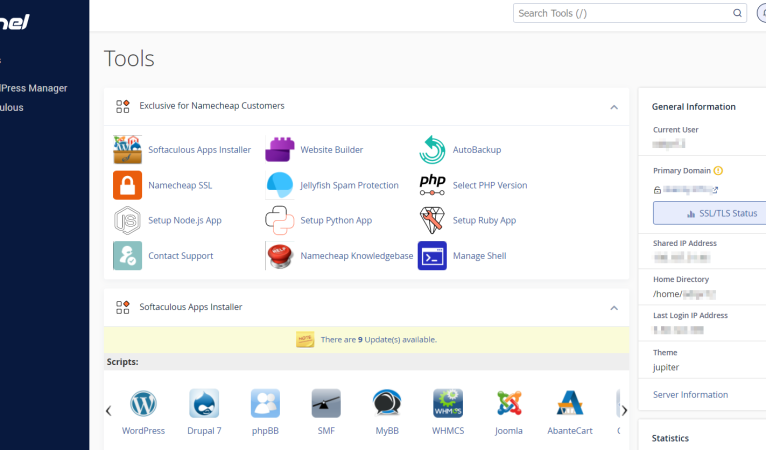
Task: Open the Namecheap SSL text link
Action: click(x=180, y=185)
